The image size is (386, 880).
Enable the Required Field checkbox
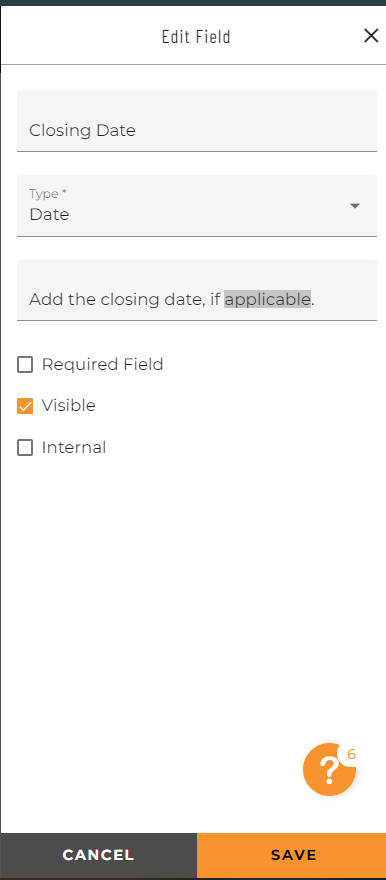[x=25, y=365]
